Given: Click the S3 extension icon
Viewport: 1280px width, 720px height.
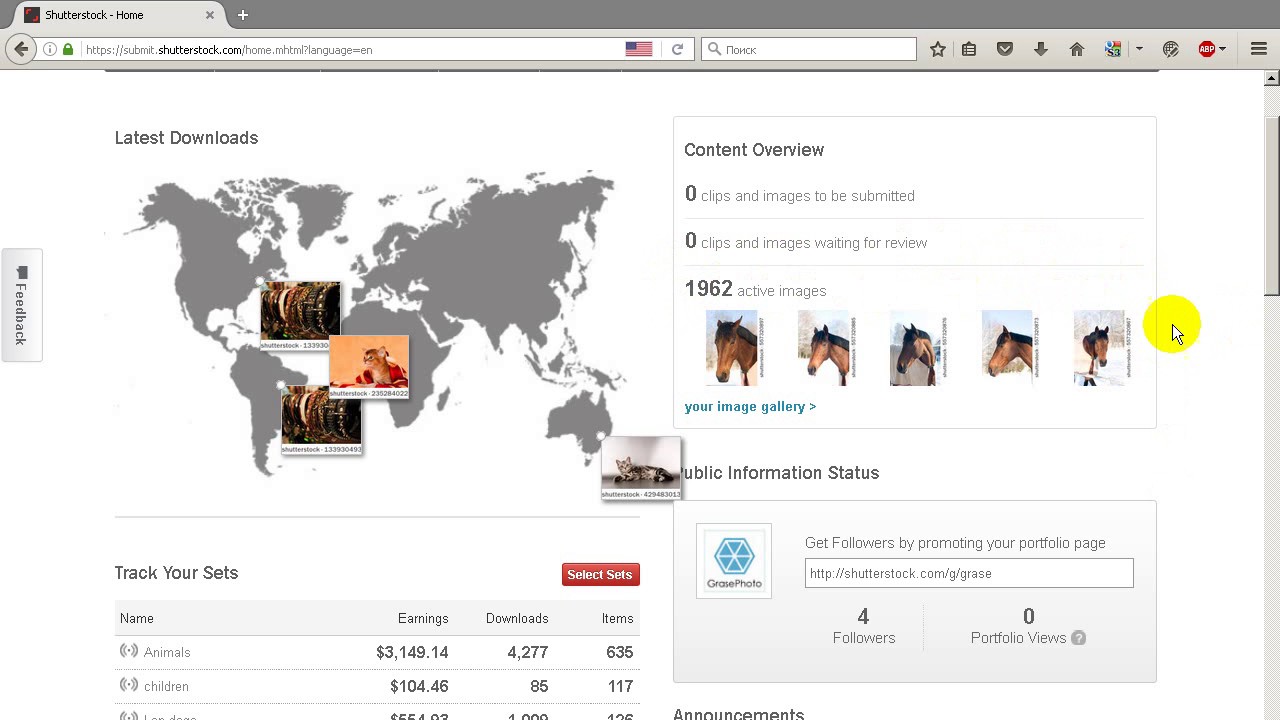Looking at the screenshot, I should (1113, 49).
